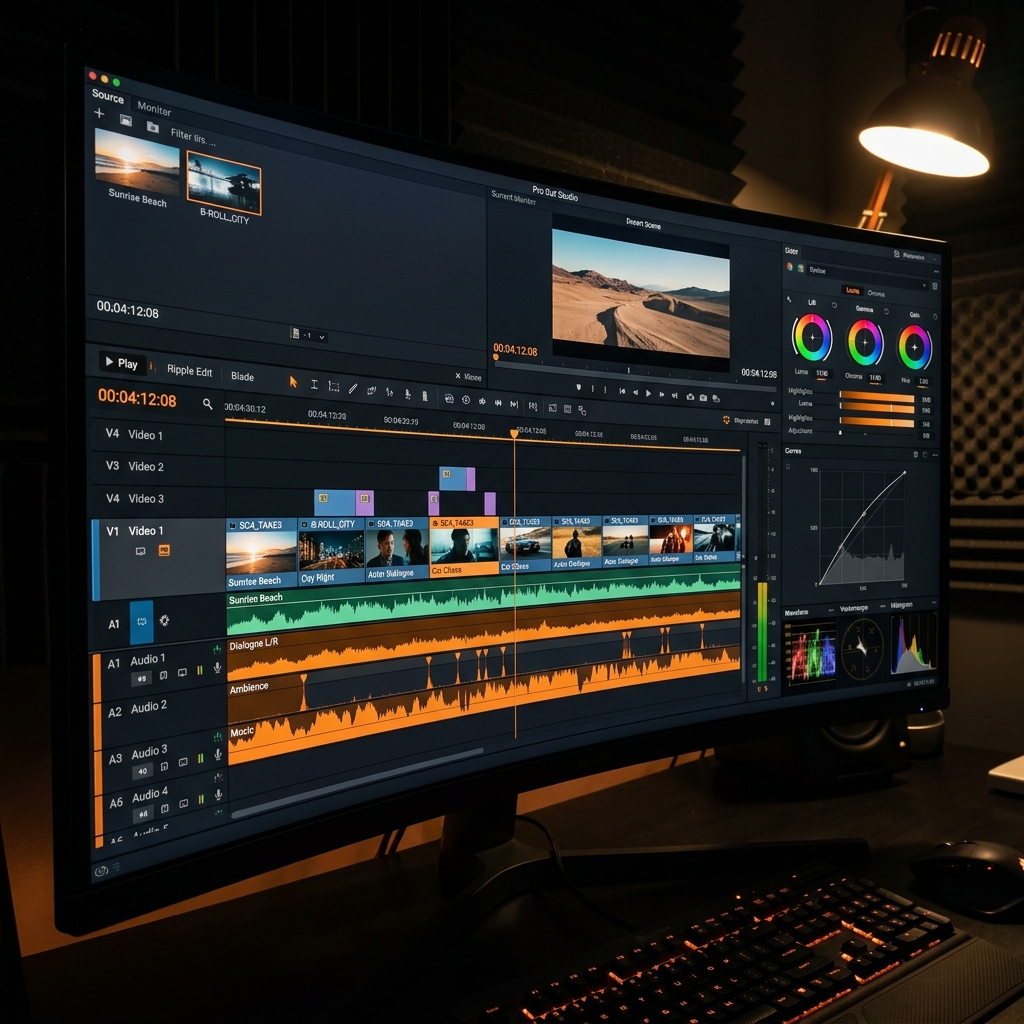Adjust the Lift color wheel
This screenshot has width=1024, height=1024.
812,338
